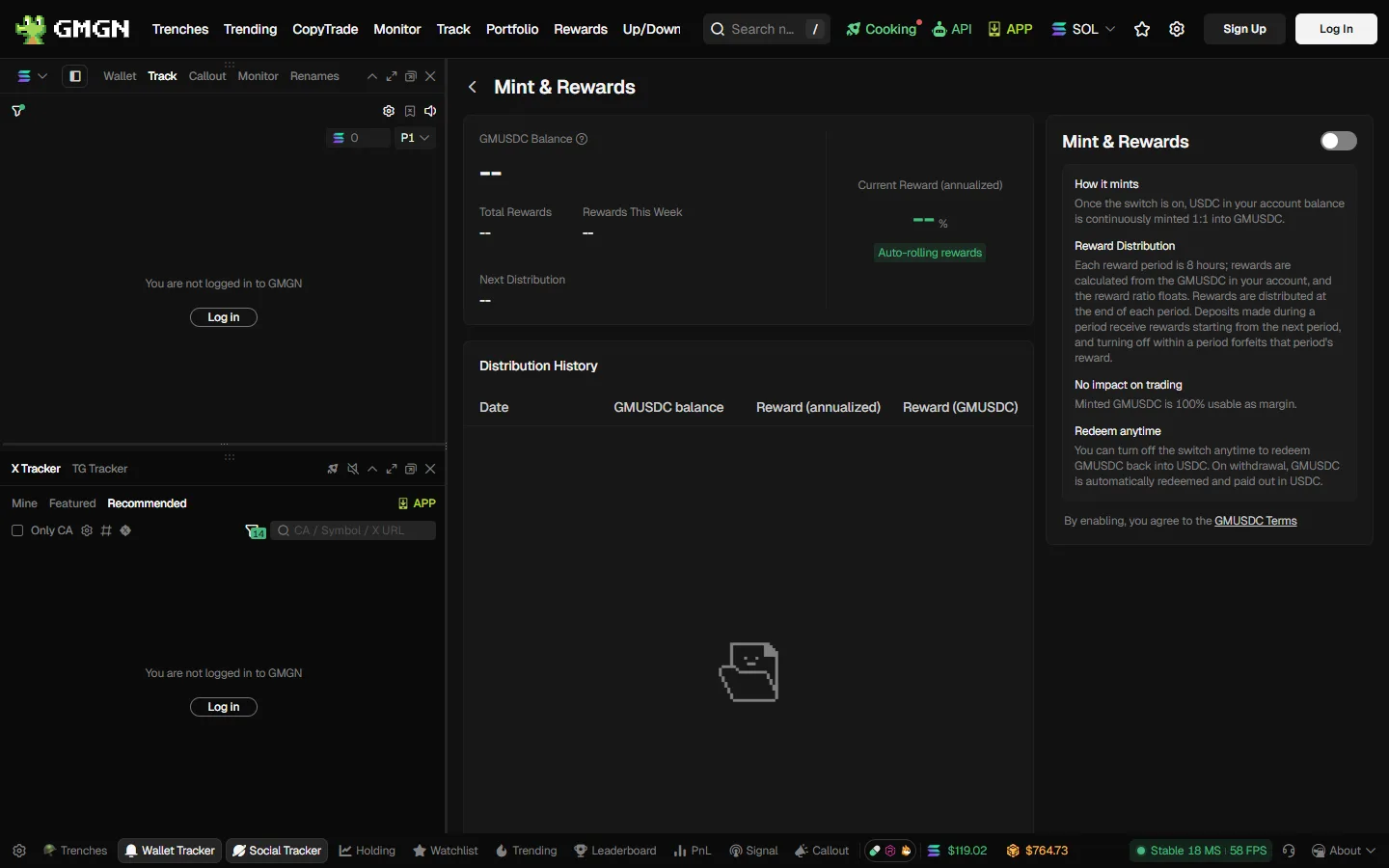Screen dimensions: 1389x868
Task: Click API robot link in header
Action: pos(952,29)
